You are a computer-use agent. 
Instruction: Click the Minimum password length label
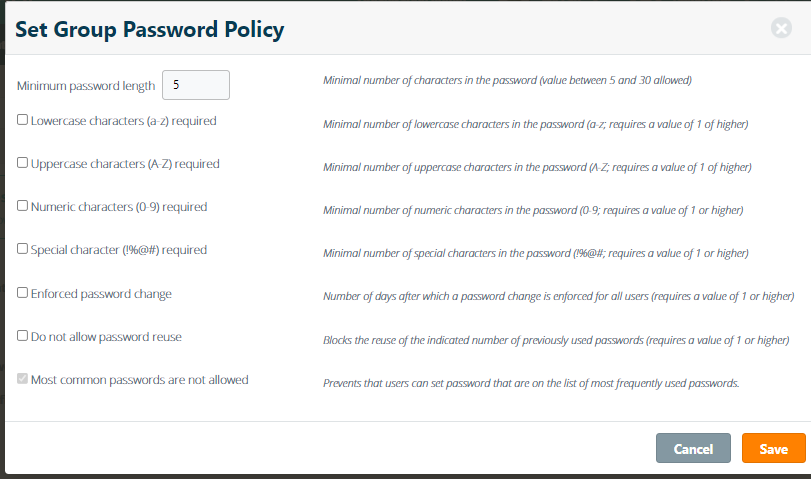(86, 86)
